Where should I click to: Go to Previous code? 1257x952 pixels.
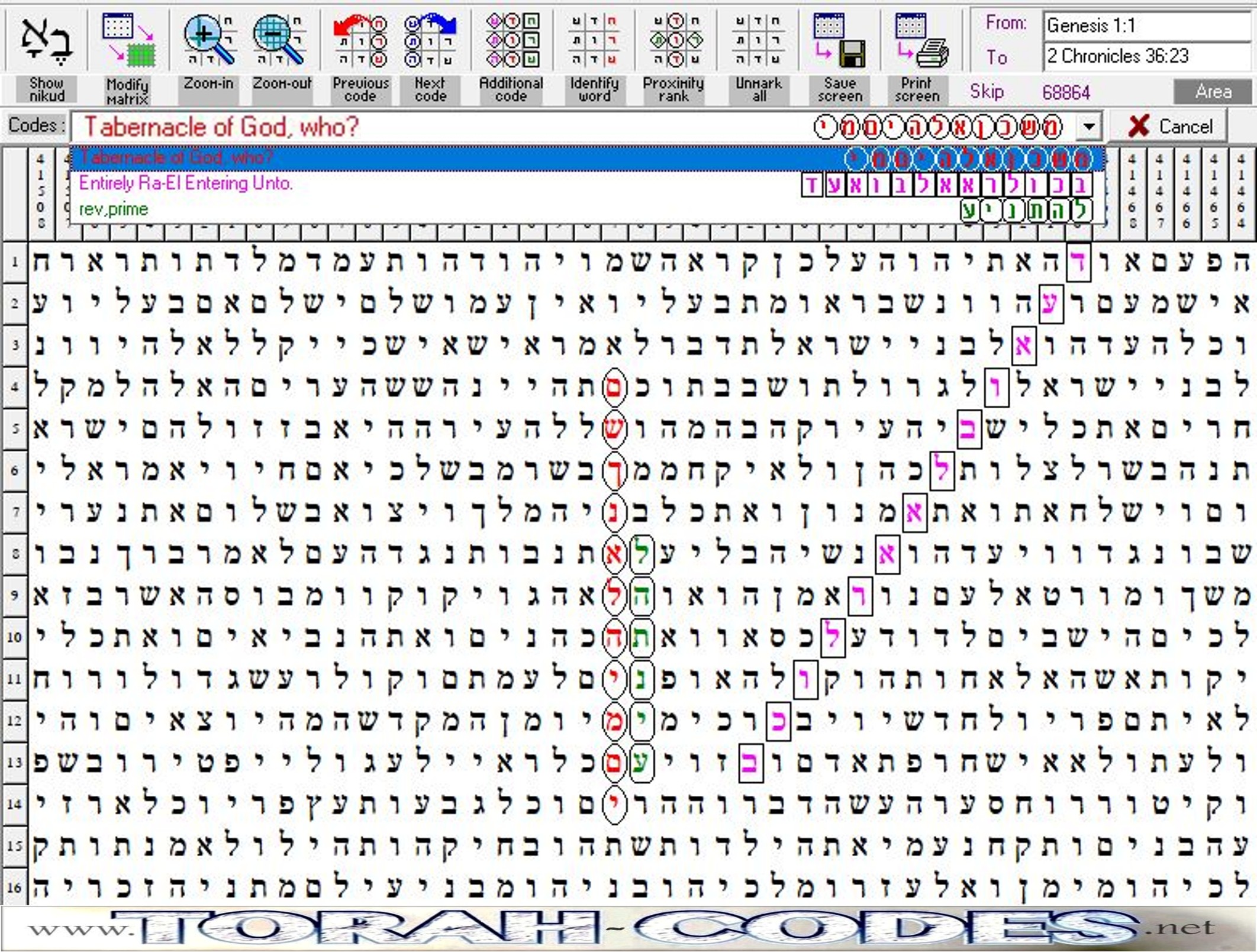[360, 40]
